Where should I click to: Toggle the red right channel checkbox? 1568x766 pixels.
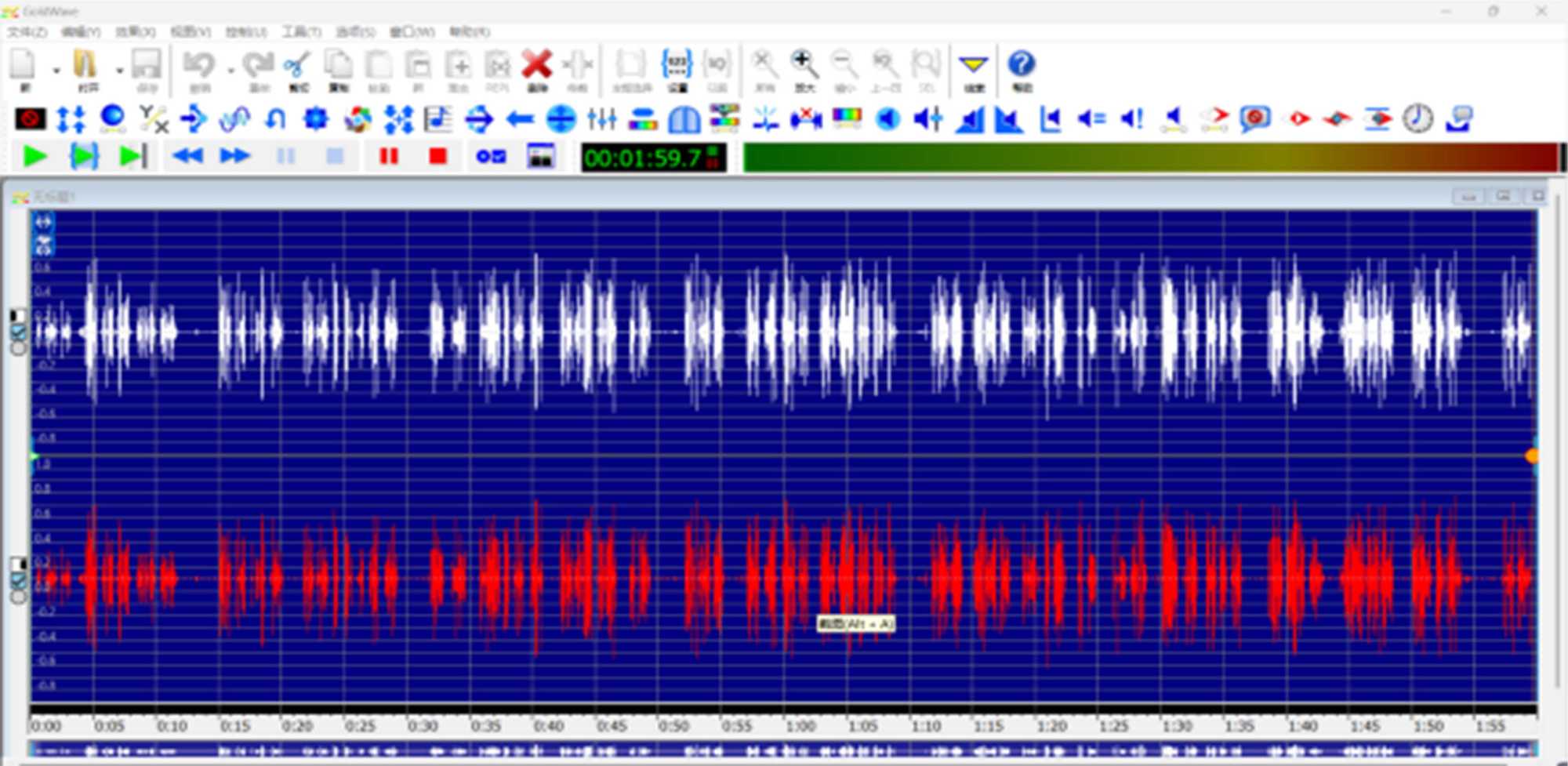tap(17, 580)
